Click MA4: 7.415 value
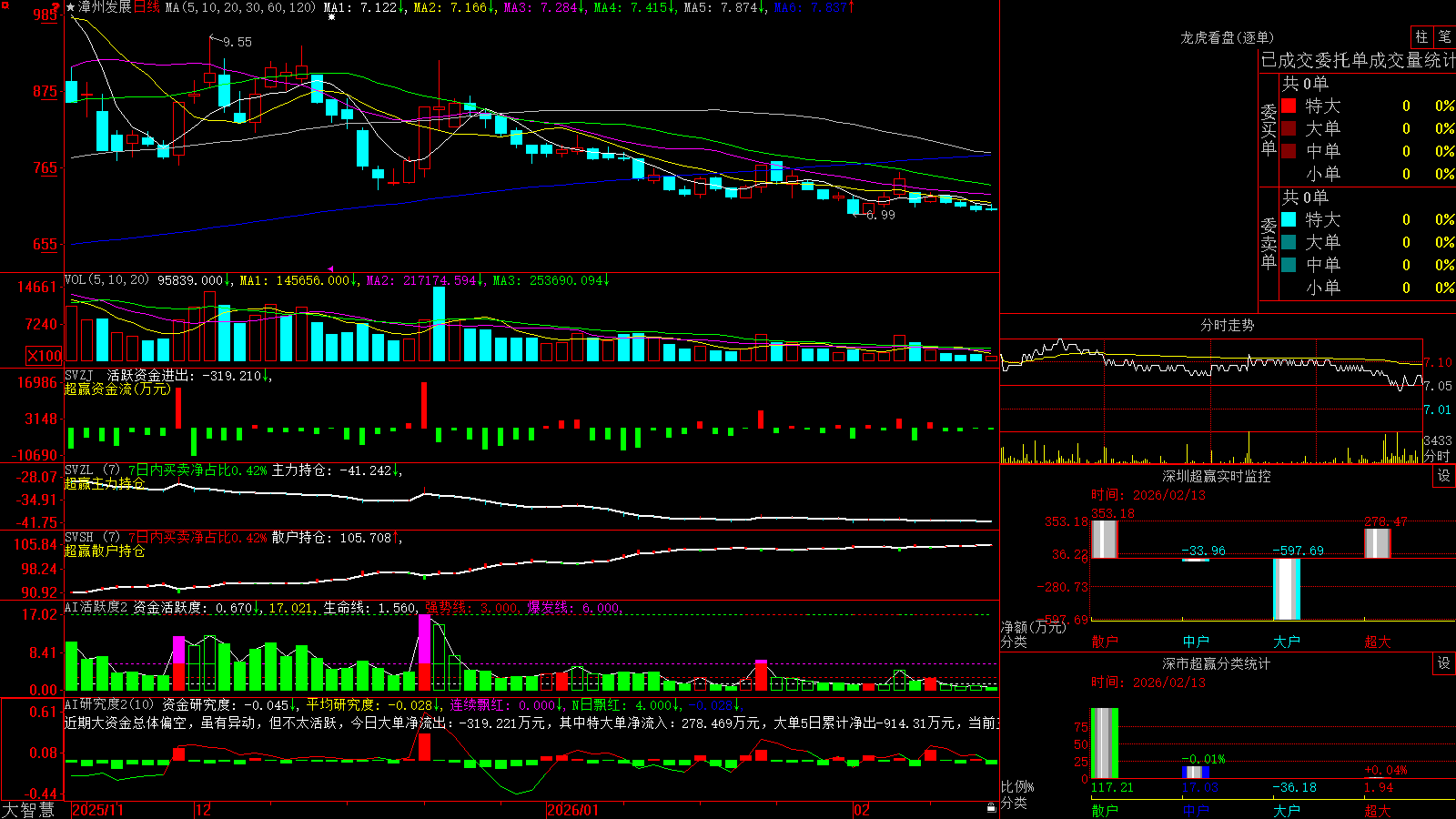1456x819 pixels. tap(634, 7)
